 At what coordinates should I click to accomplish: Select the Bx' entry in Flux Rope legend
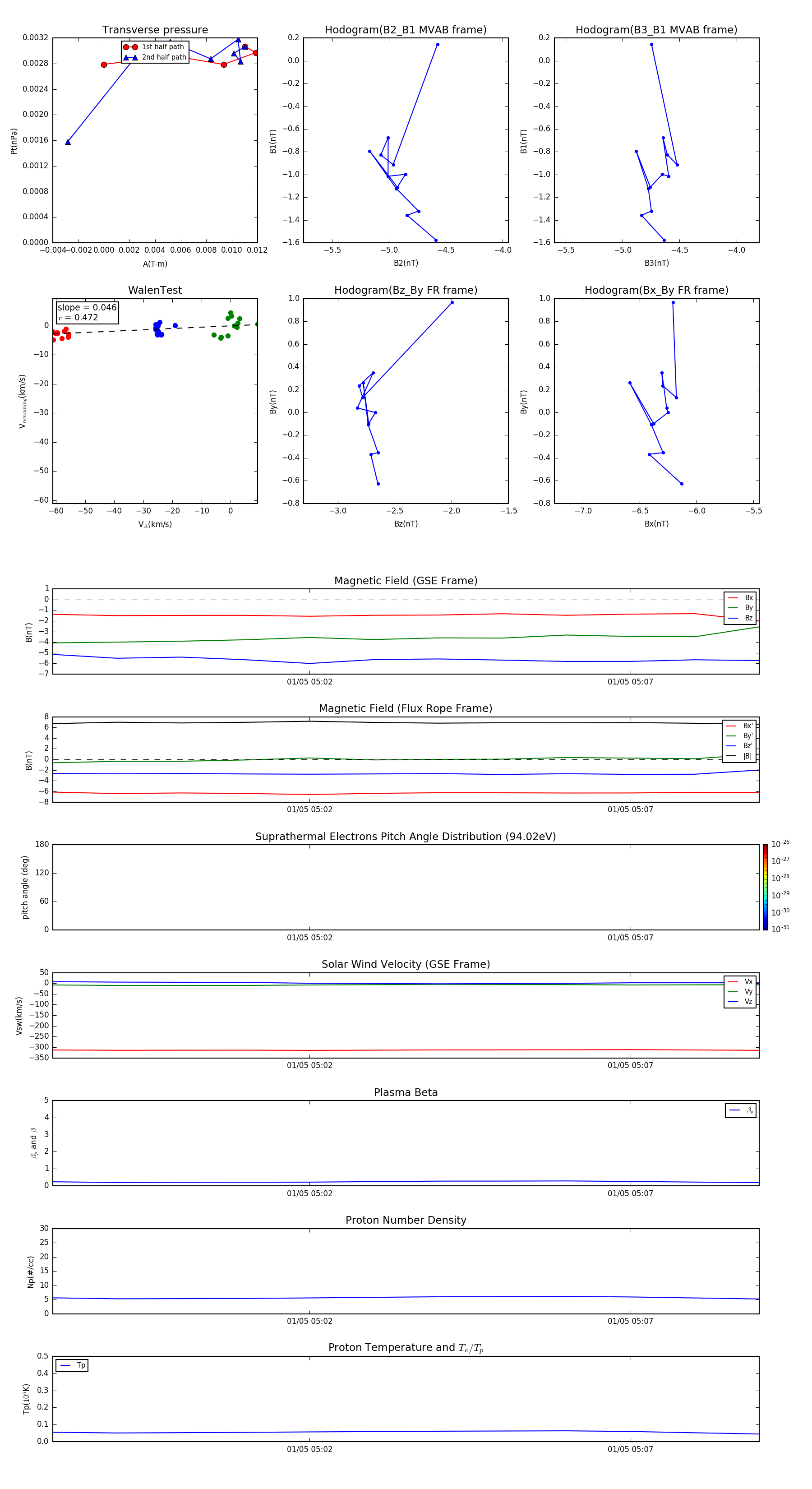click(739, 726)
